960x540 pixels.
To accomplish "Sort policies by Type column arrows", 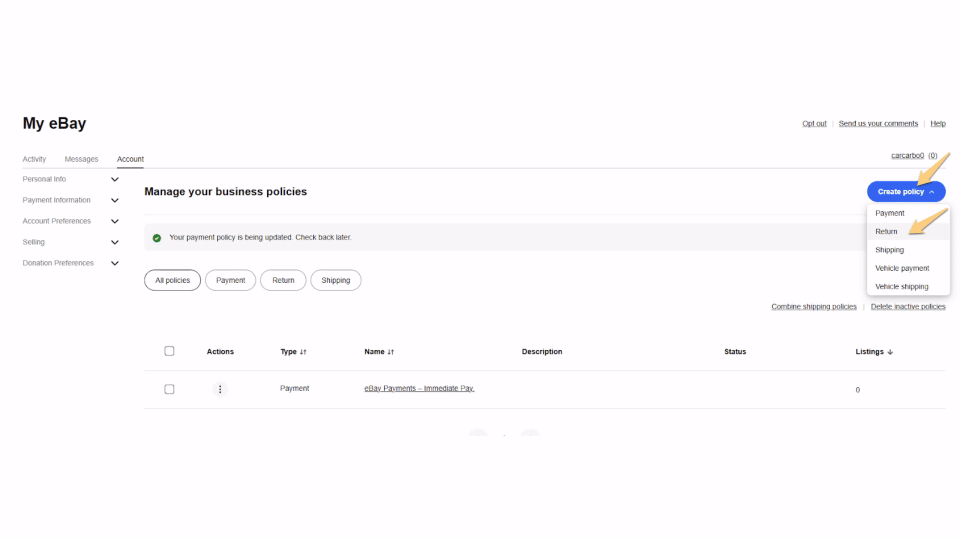I will coord(303,352).
